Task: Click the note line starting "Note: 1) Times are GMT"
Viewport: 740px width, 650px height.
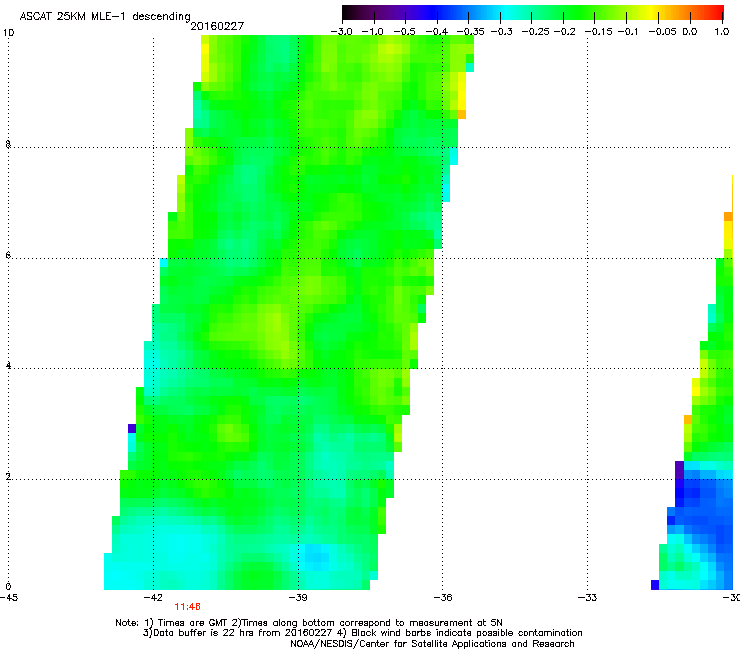Action: pyautogui.click(x=309, y=623)
